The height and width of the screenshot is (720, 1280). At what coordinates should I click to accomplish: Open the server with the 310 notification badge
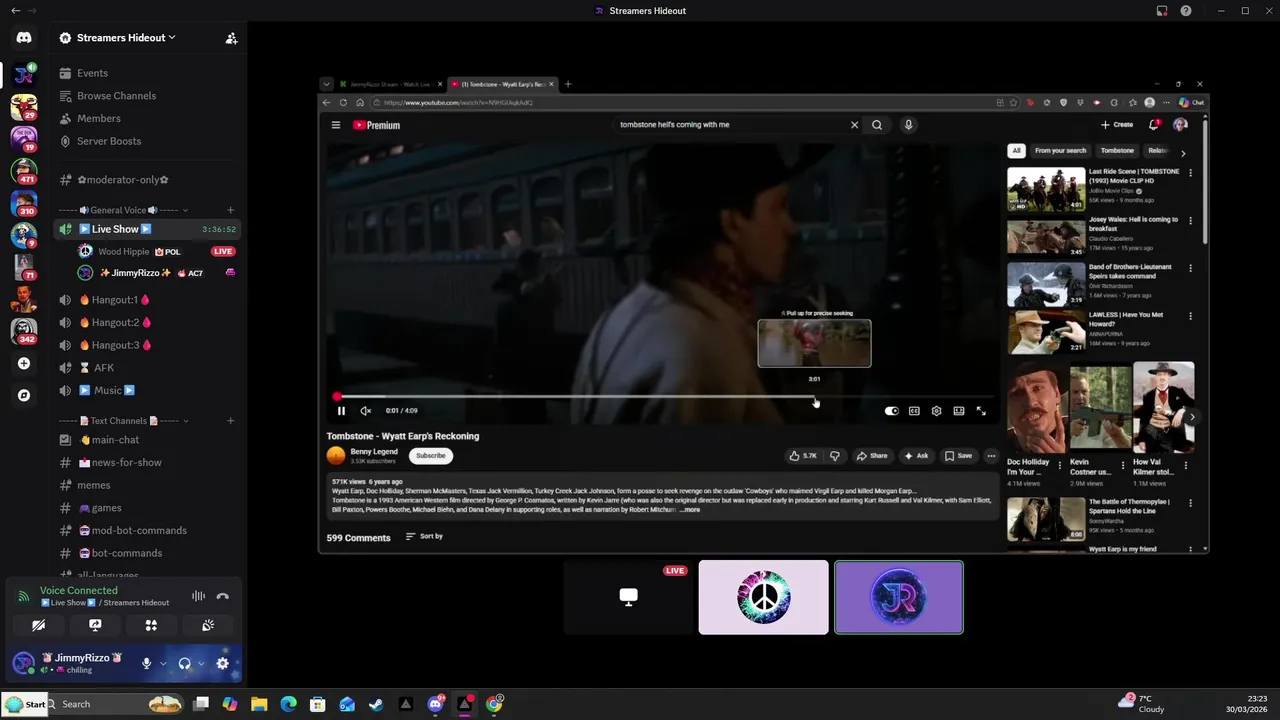(x=24, y=202)
